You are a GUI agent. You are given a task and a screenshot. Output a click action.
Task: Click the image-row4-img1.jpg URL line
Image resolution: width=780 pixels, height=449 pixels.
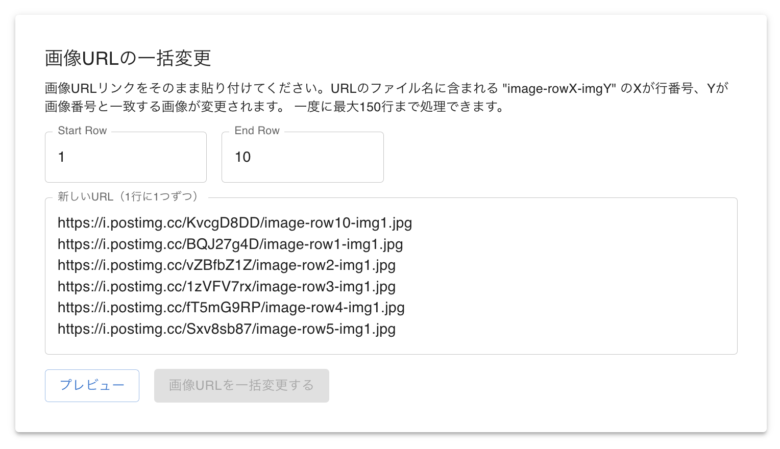[231, 307]
